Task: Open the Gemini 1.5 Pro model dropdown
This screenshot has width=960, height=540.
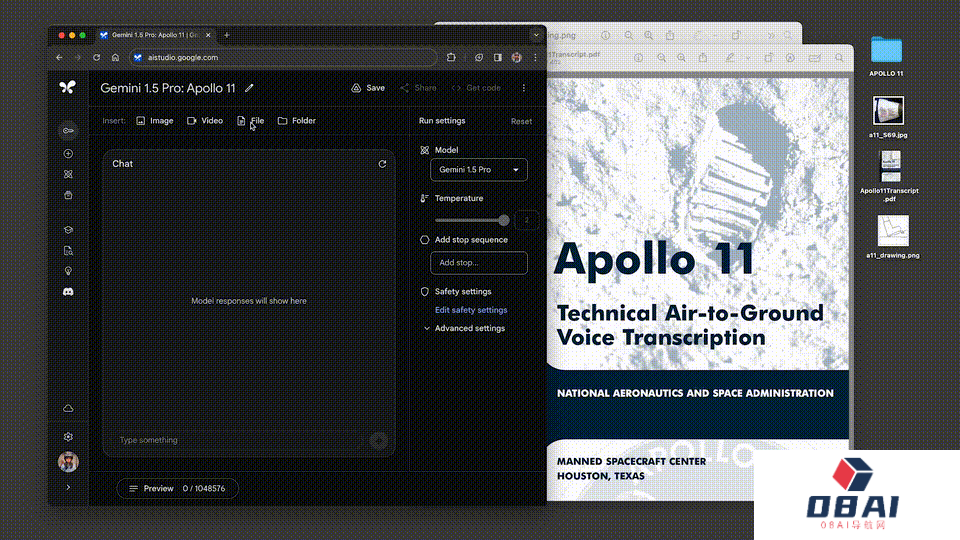Action: click(x=479, y=170)
